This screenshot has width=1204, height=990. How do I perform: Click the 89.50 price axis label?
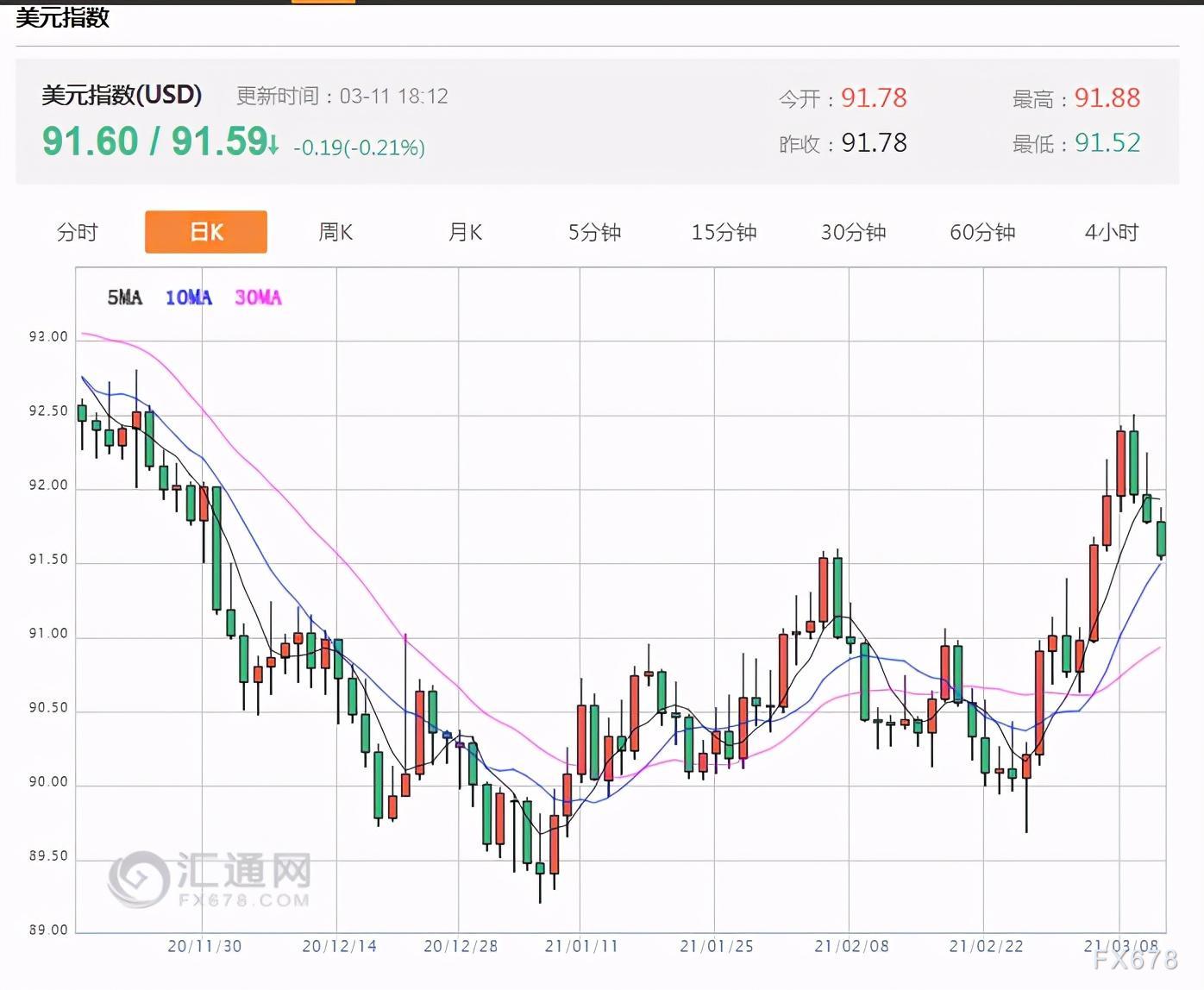(x=48, y=855)
